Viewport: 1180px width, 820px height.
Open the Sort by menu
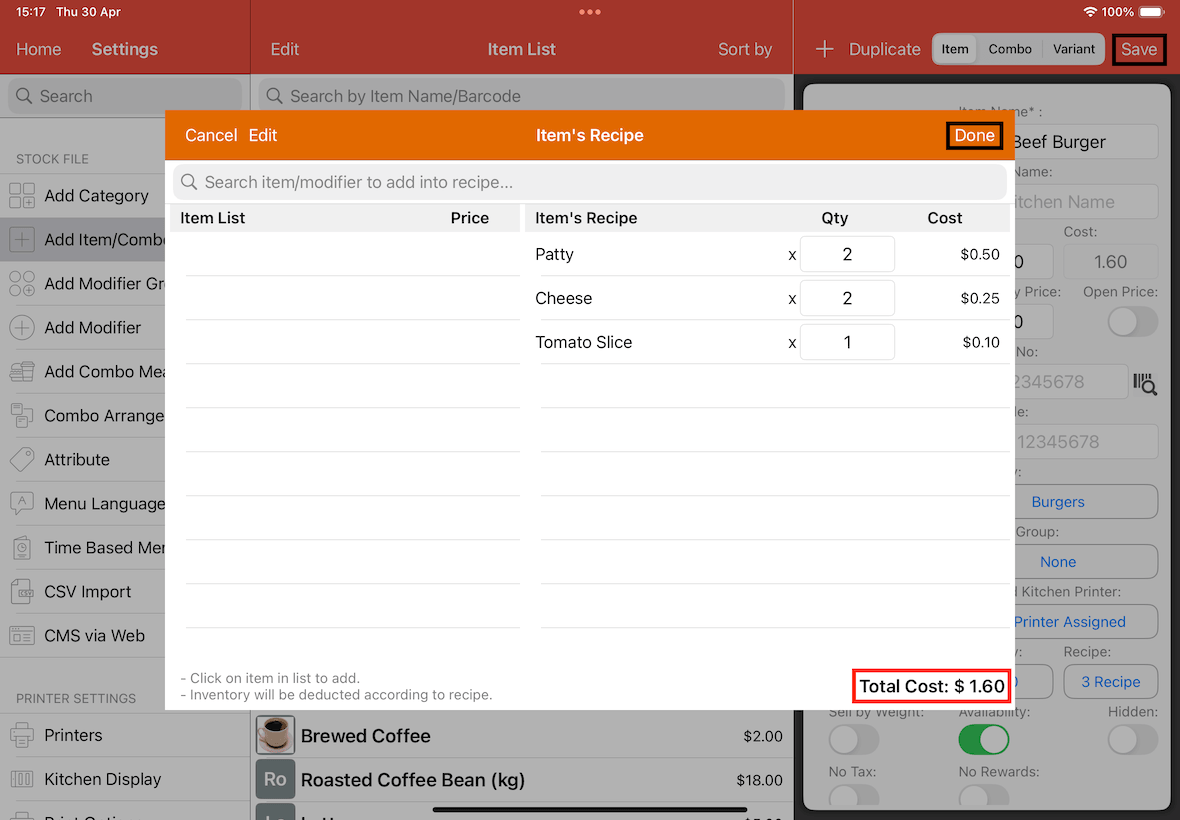pyautogui.click(x=744, y=50)
